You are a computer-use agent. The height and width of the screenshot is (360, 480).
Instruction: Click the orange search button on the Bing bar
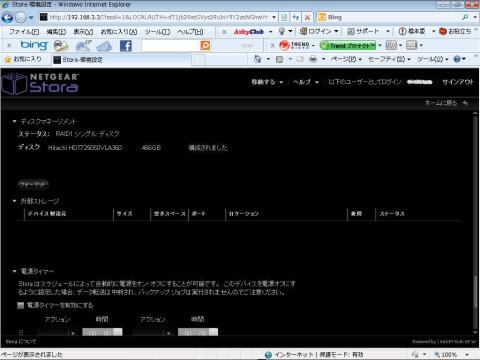tap(205, 46)
